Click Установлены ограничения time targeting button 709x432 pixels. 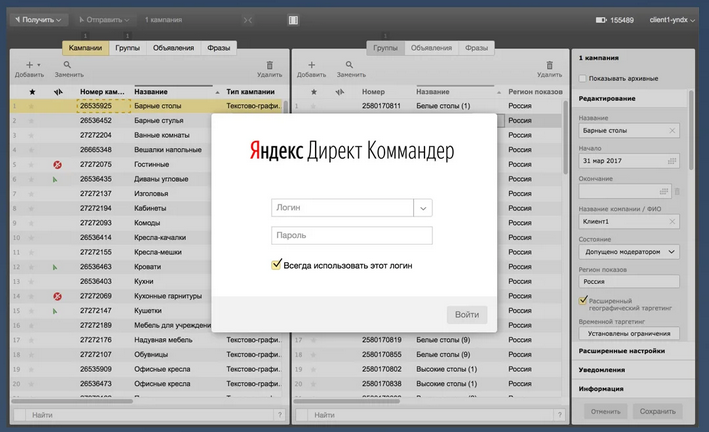629,334
